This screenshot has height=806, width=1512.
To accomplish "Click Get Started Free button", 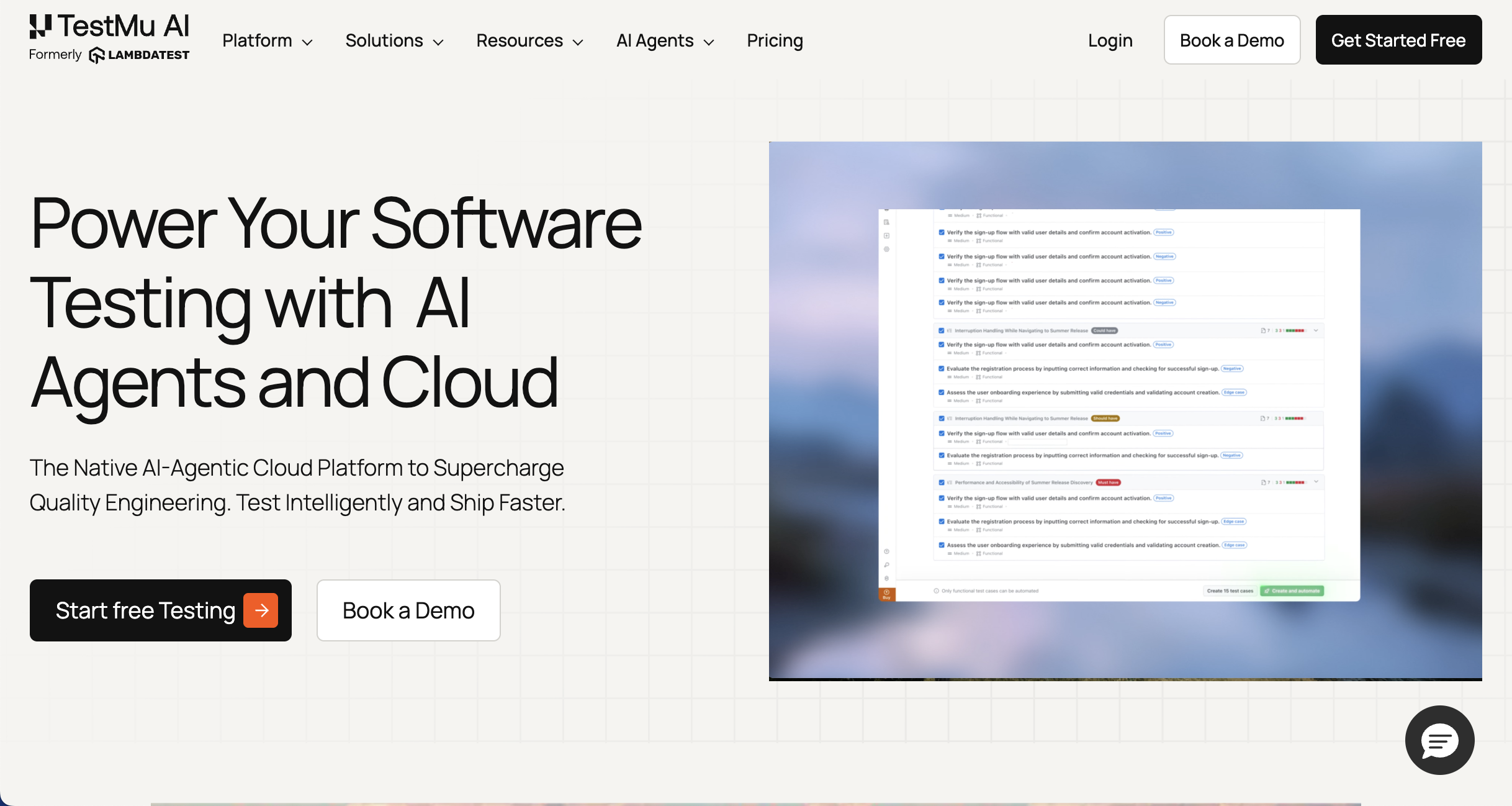I will coord(1398,40).
